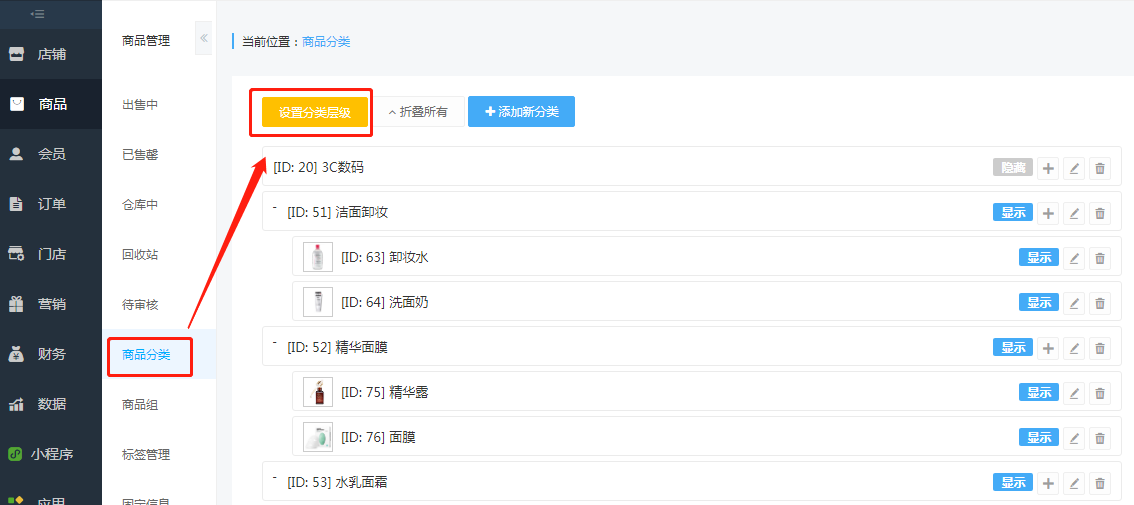This screenshot has width=1134, height=505.
Task: Click the 商品 shopping bag icon
Action: click(x=17, y=104)
